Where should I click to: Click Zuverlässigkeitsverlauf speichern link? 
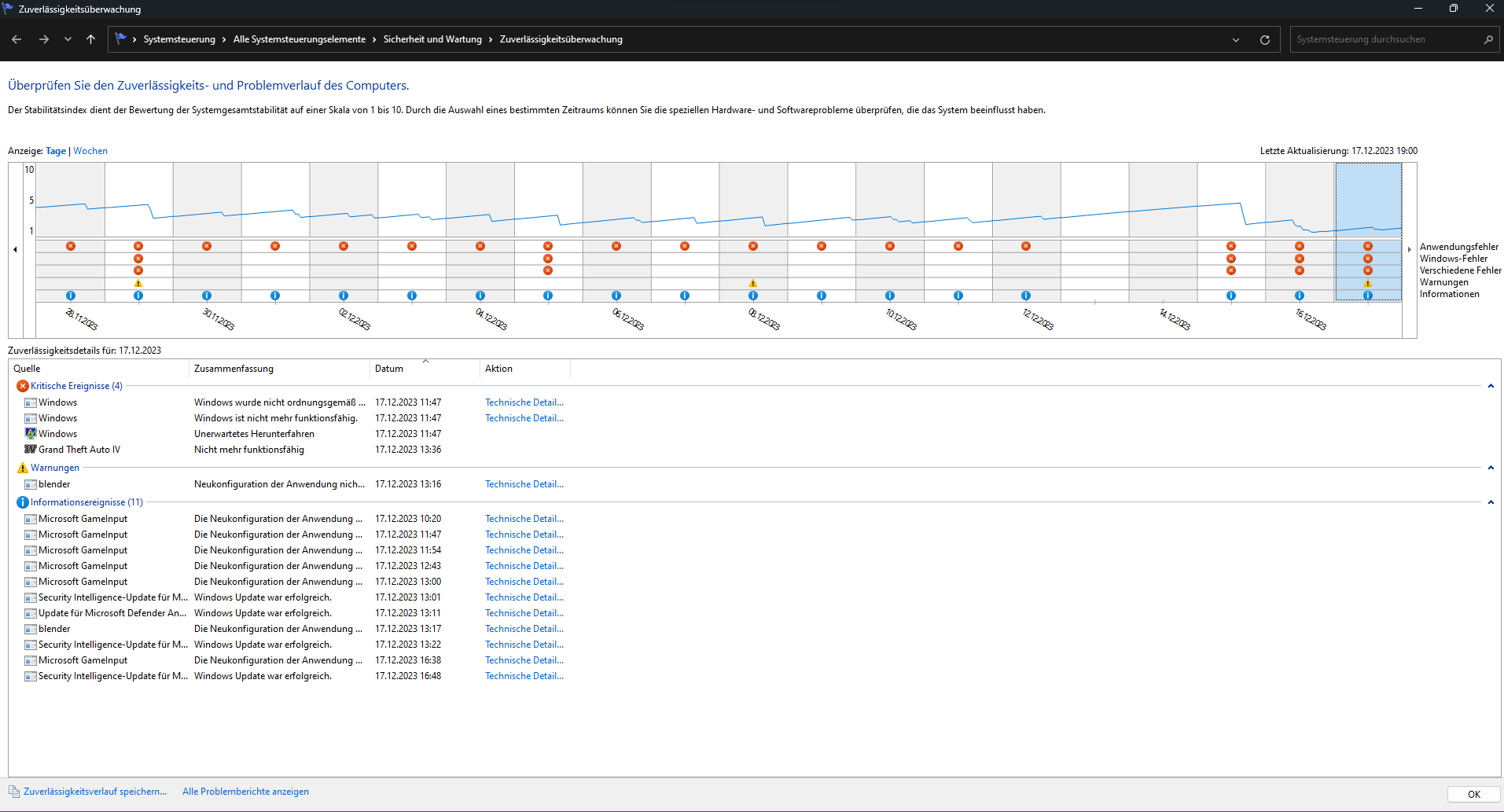[x=95, y=792]
